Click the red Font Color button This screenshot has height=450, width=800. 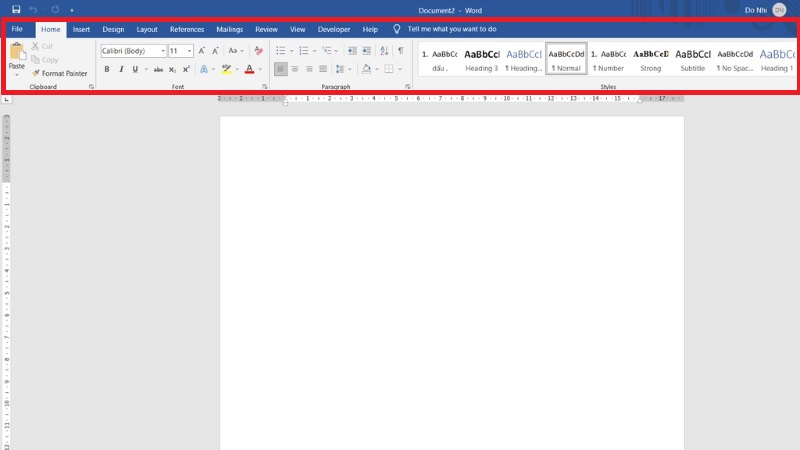click(x=249, y=69)
